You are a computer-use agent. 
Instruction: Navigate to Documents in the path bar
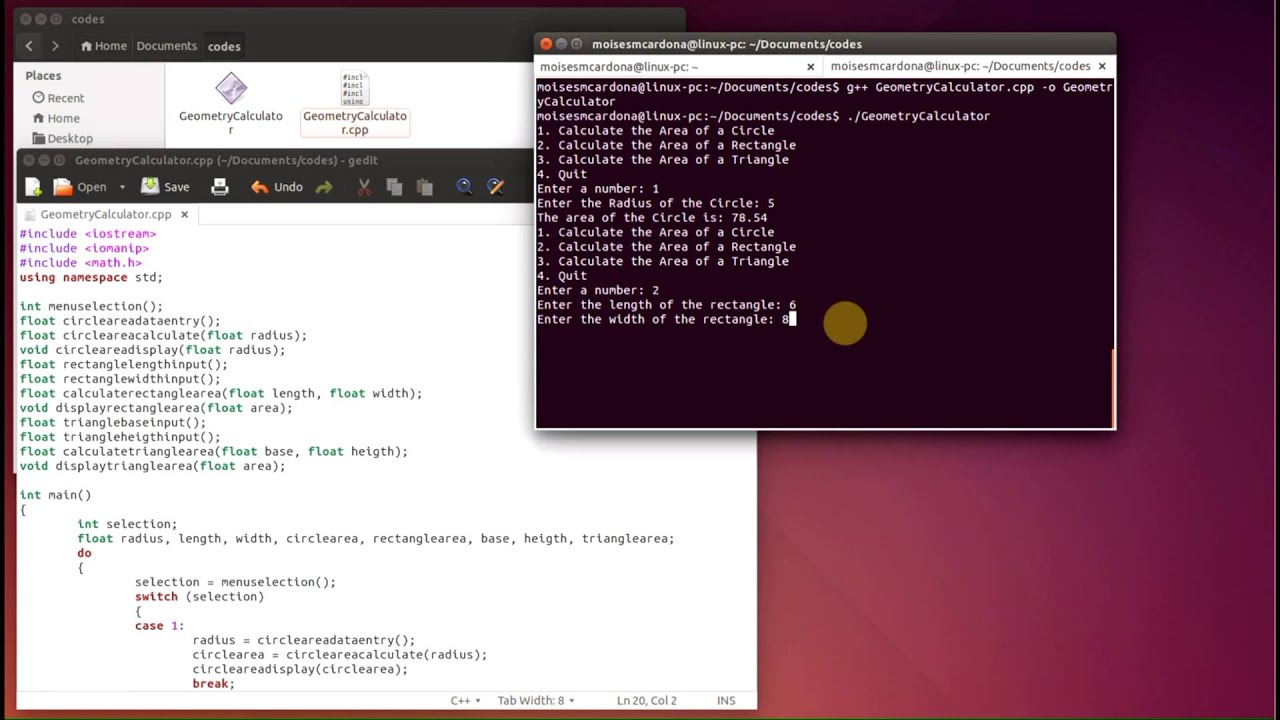(x=166, y=46)
